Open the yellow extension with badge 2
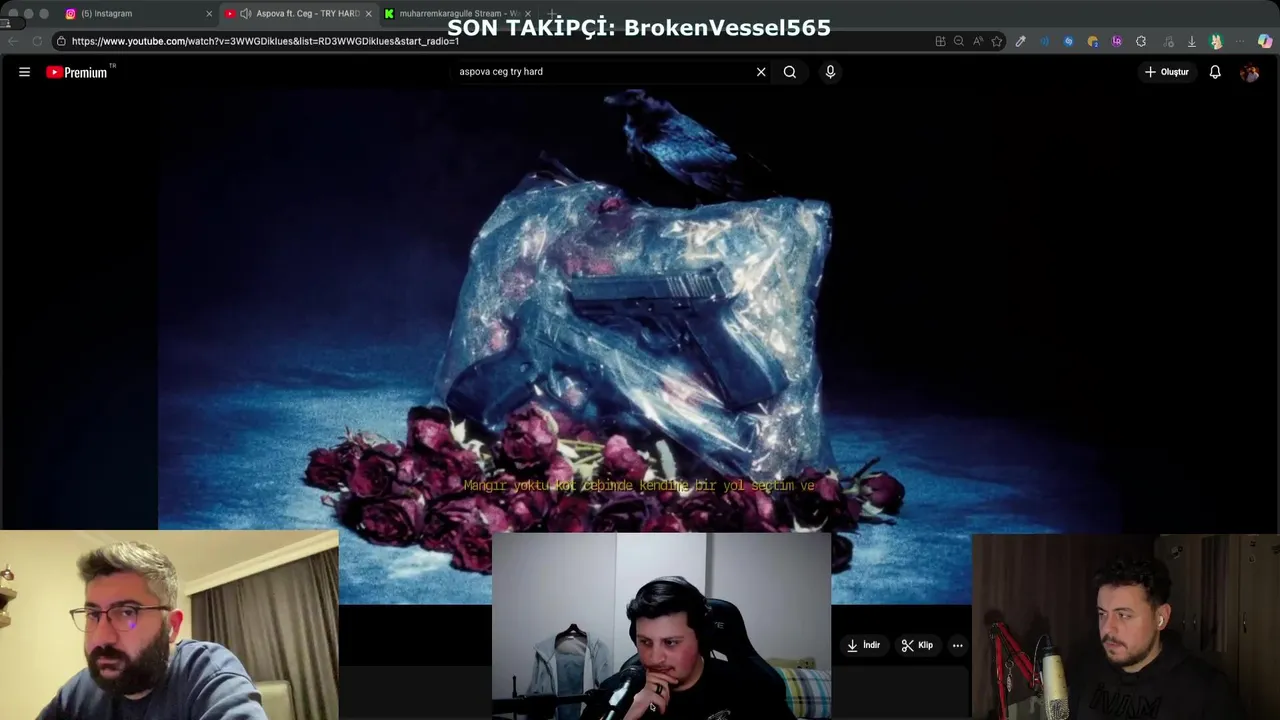This screenshot has width=1280, height=720. point(1093,41)
